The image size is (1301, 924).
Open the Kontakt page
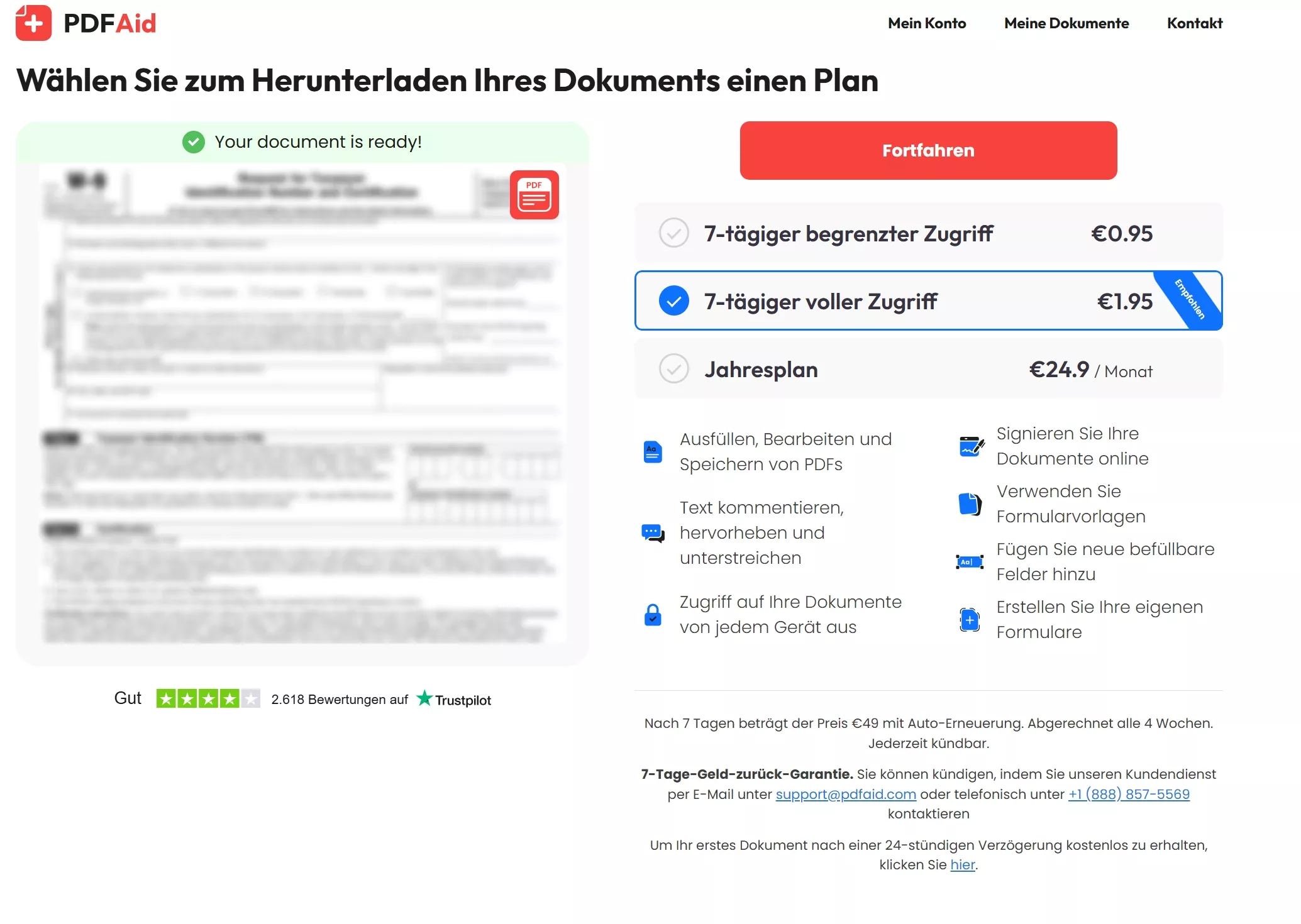coord(1194,23)
